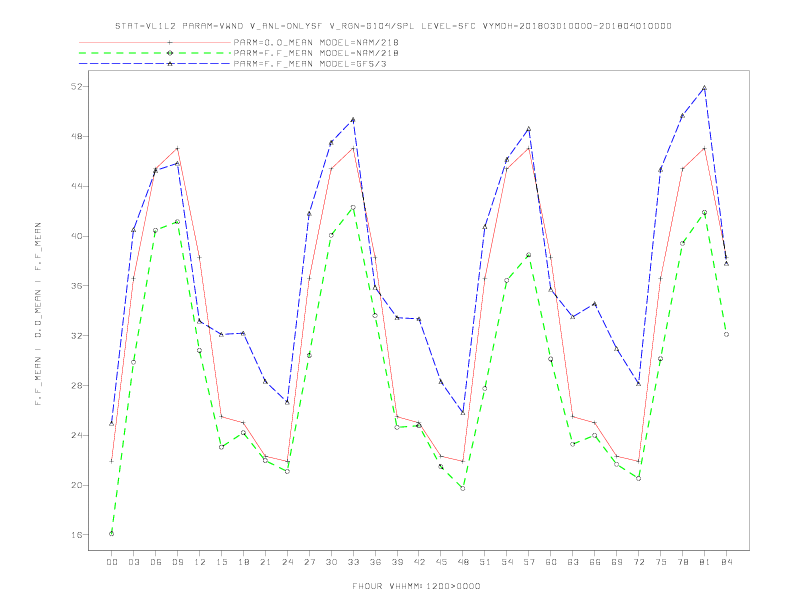Click x-axis tick label 30
Viewport: 792px width, 612px height.
click(331, 562)
